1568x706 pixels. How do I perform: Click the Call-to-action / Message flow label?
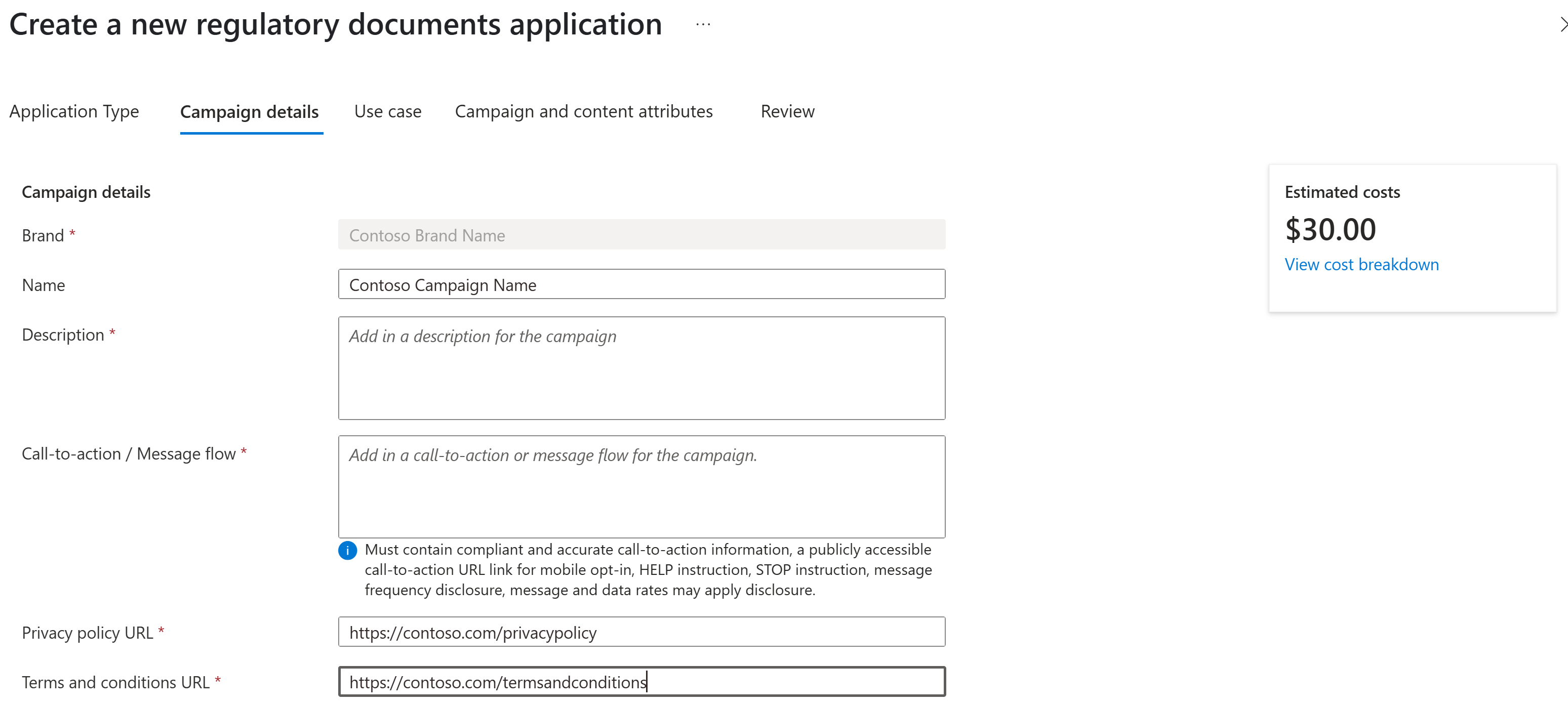pyautogui.click(x=129, y=453)
